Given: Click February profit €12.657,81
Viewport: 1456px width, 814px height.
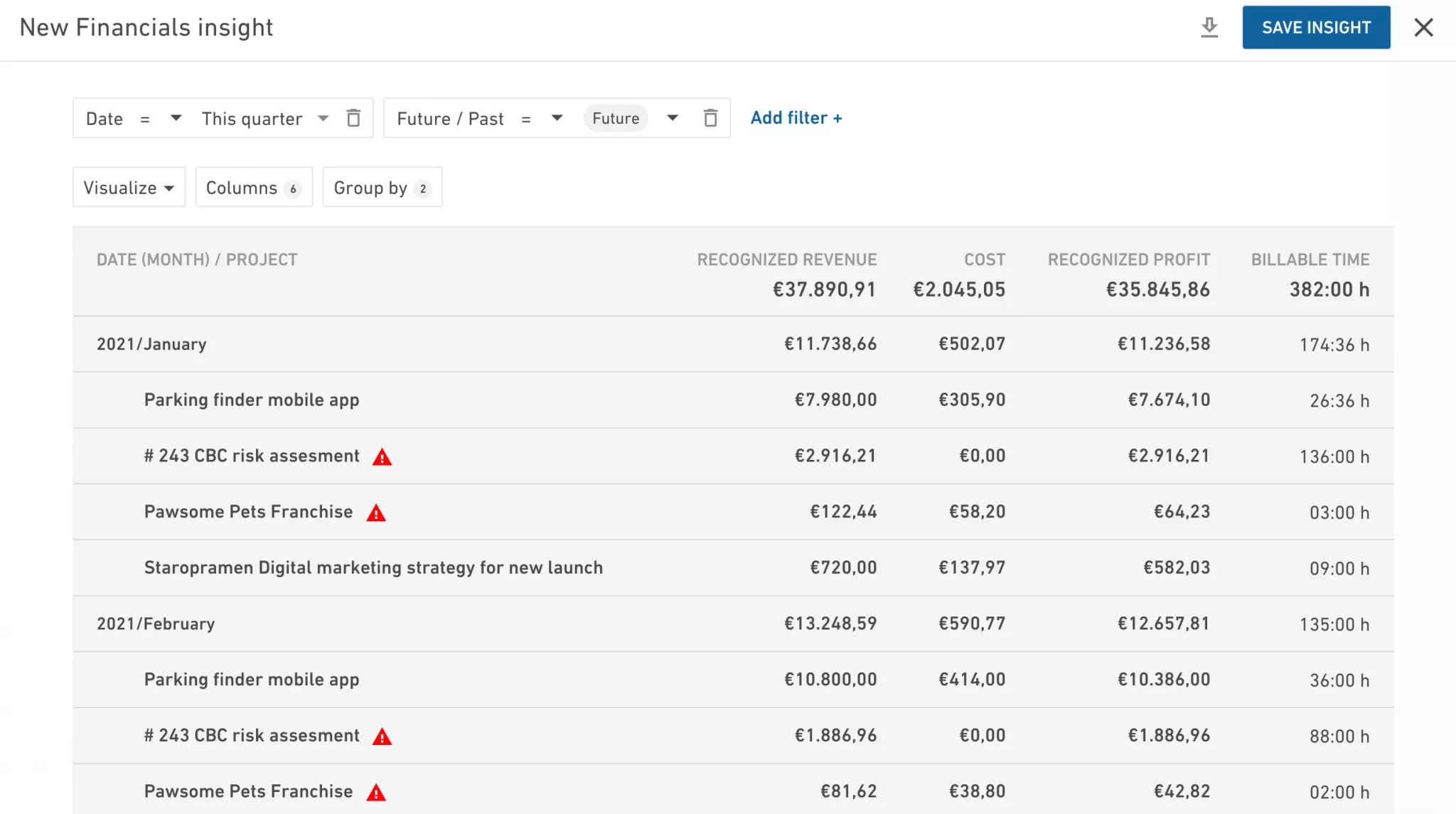Looking at the screenshot, I should (1163, 623).
